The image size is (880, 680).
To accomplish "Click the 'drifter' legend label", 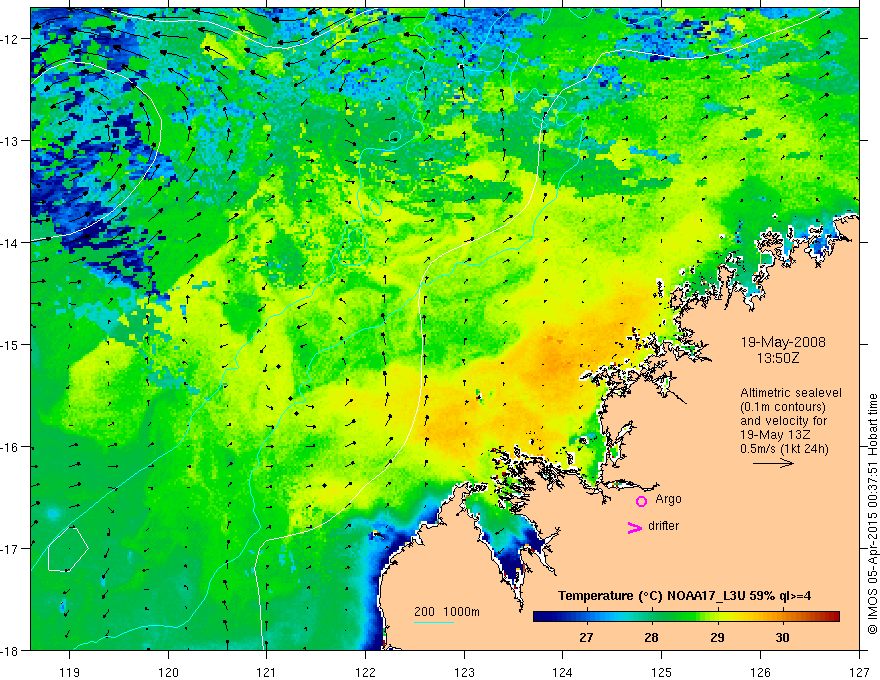I will point(663,526).
